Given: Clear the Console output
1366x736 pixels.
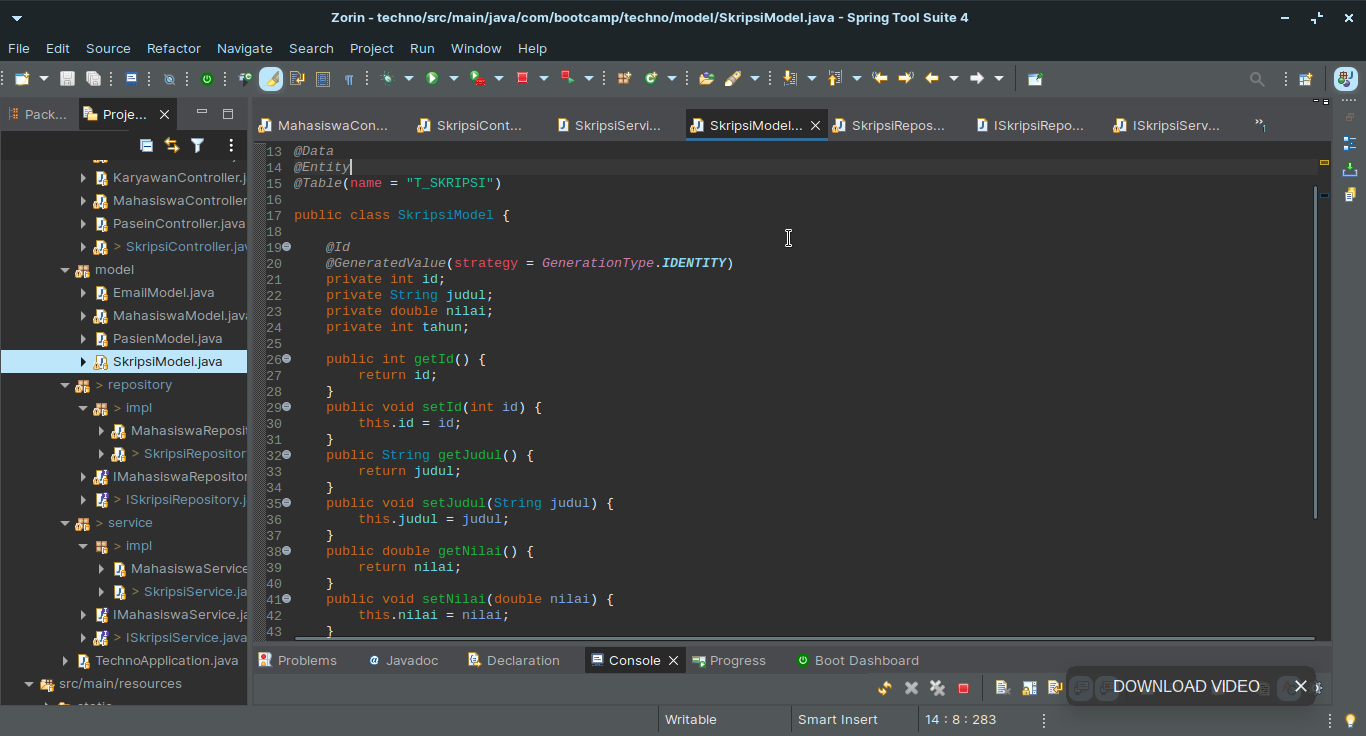Looking at the screenshot, I should pyautogui.click(x=1003, y=688).
